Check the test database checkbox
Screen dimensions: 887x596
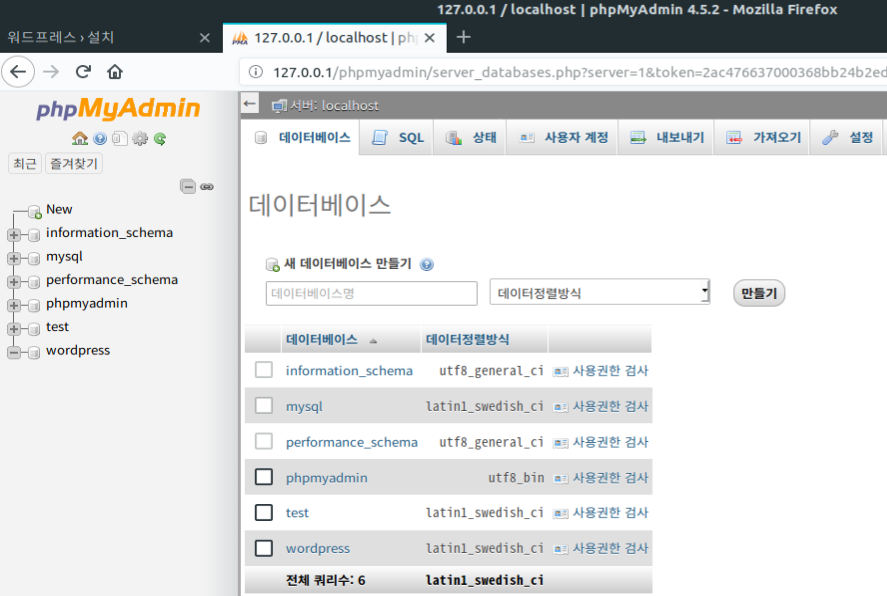point(264,512)
